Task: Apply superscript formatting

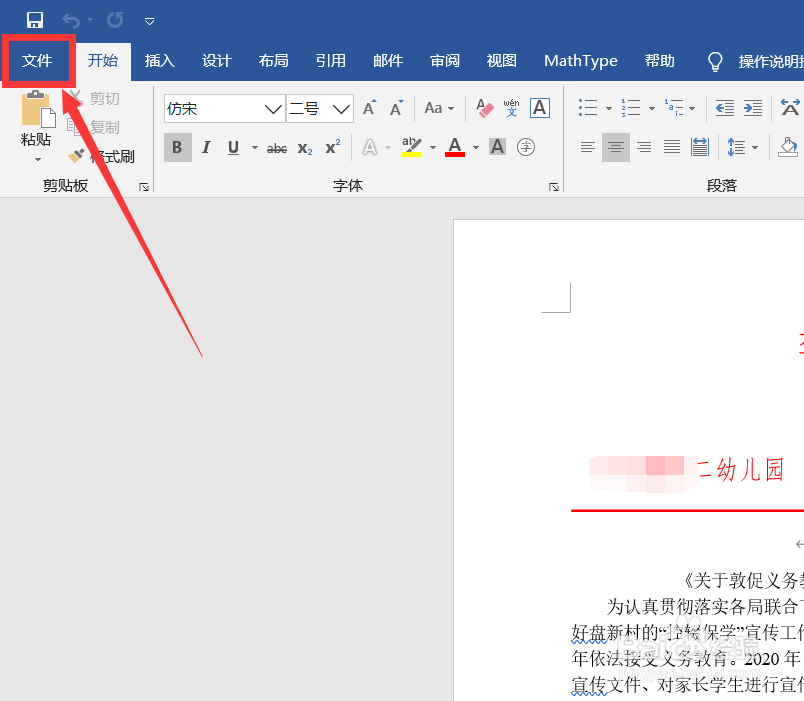Action: pos(330,147)
